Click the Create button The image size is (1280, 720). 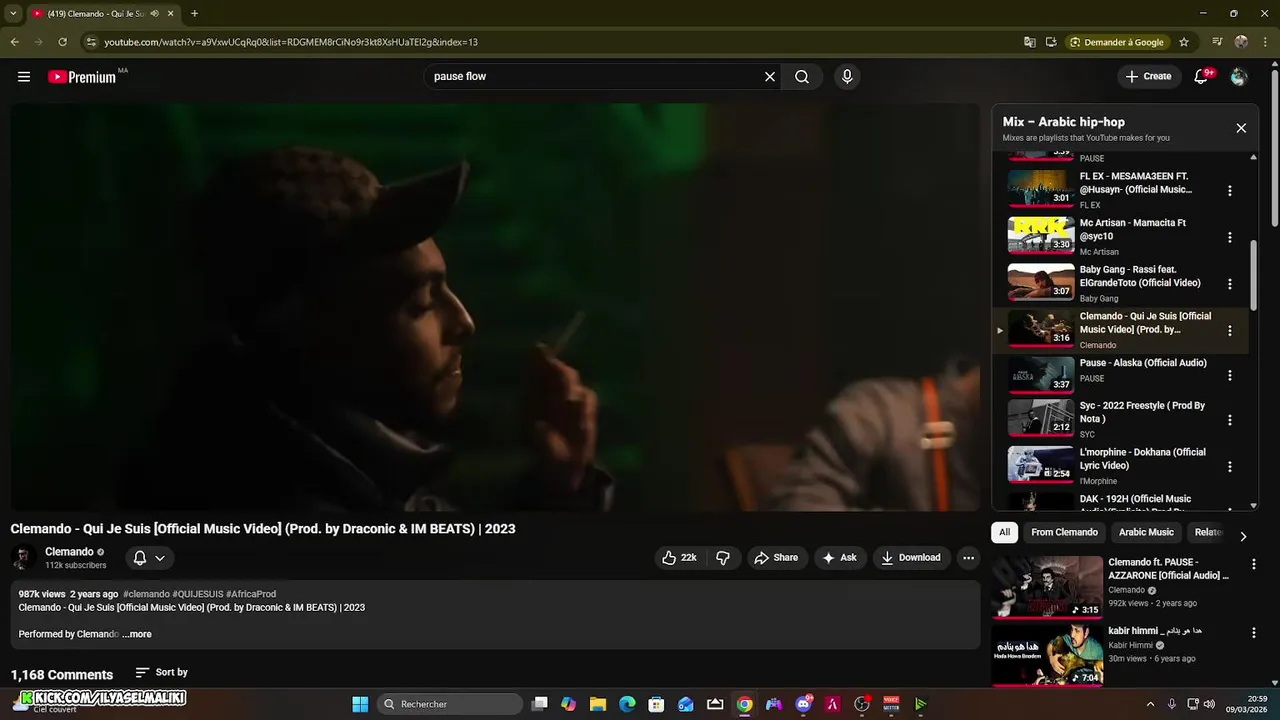coord(1148,76)
